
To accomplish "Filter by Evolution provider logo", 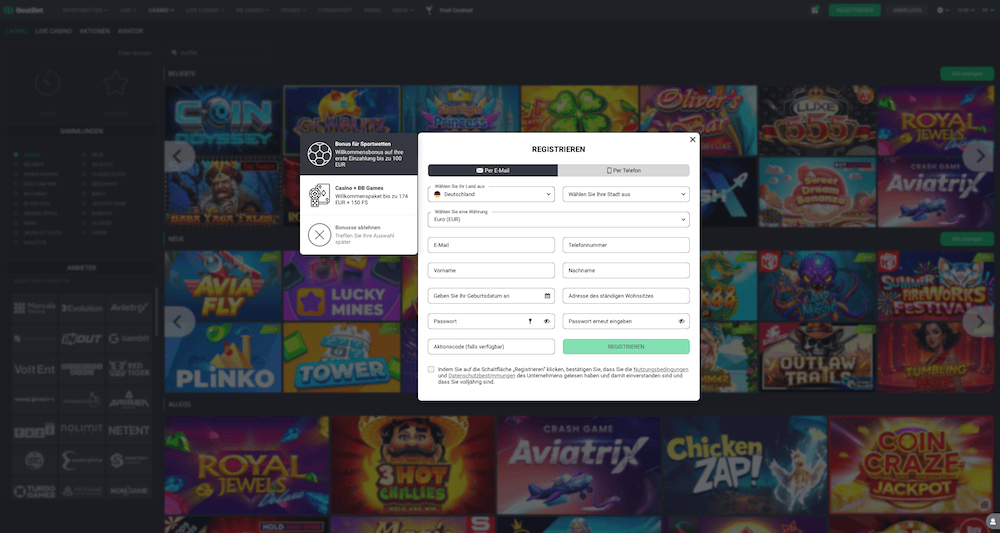I will point(82,308).
